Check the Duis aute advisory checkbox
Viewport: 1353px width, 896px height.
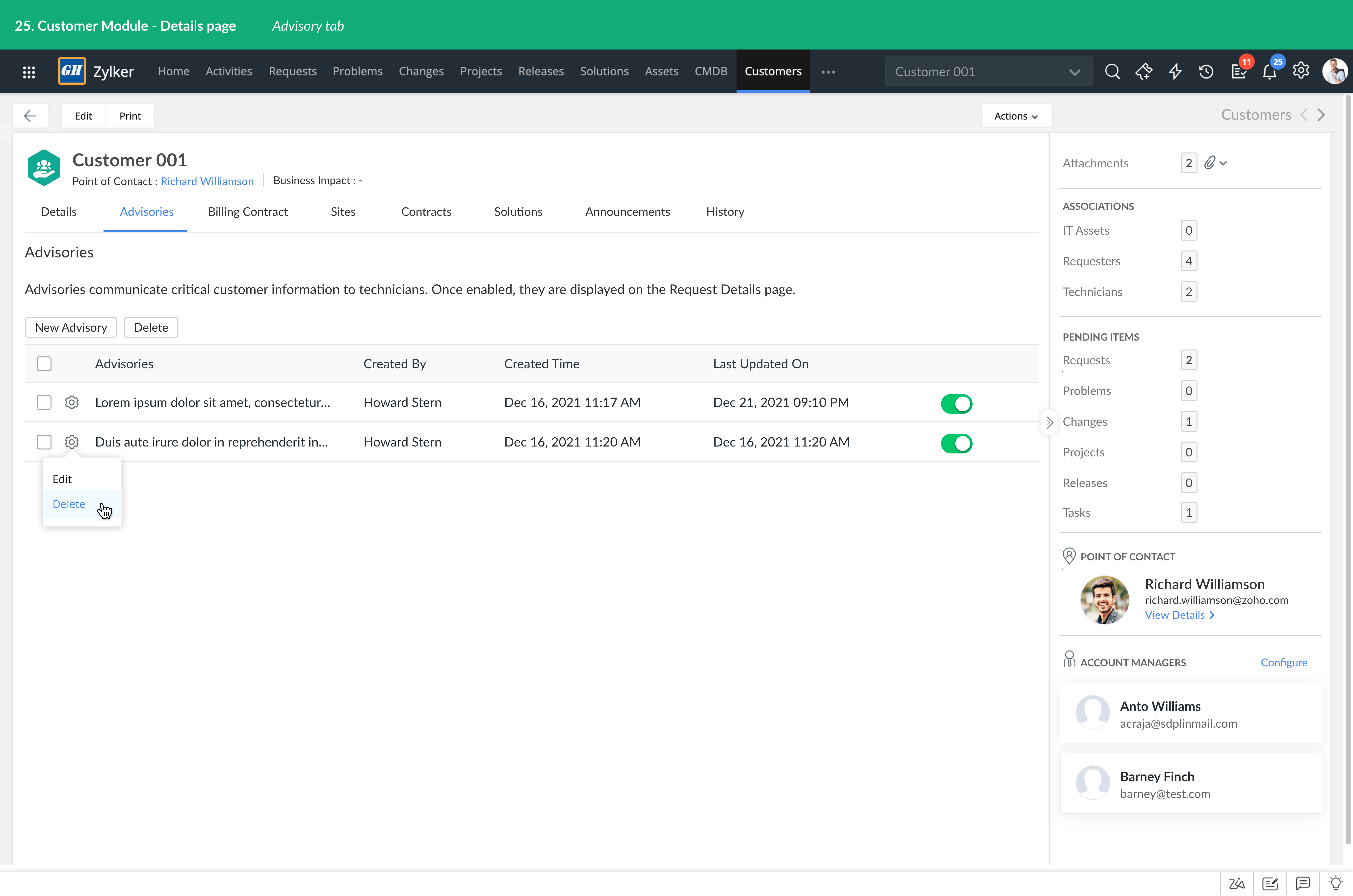point(44,442)
